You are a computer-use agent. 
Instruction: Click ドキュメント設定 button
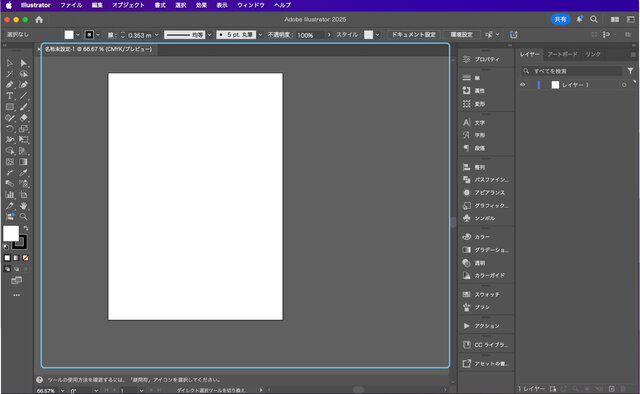pos(413,35)
